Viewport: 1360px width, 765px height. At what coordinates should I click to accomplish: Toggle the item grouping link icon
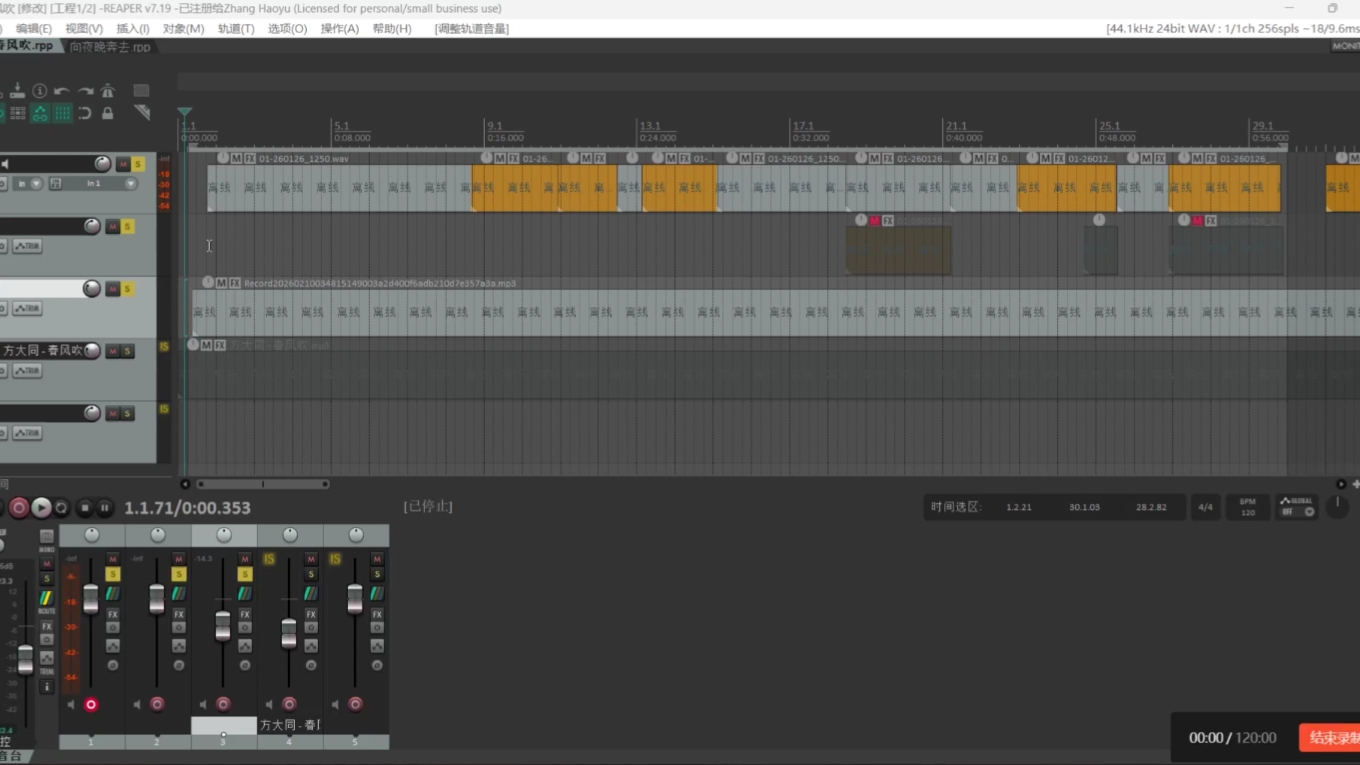pos(40,113)
